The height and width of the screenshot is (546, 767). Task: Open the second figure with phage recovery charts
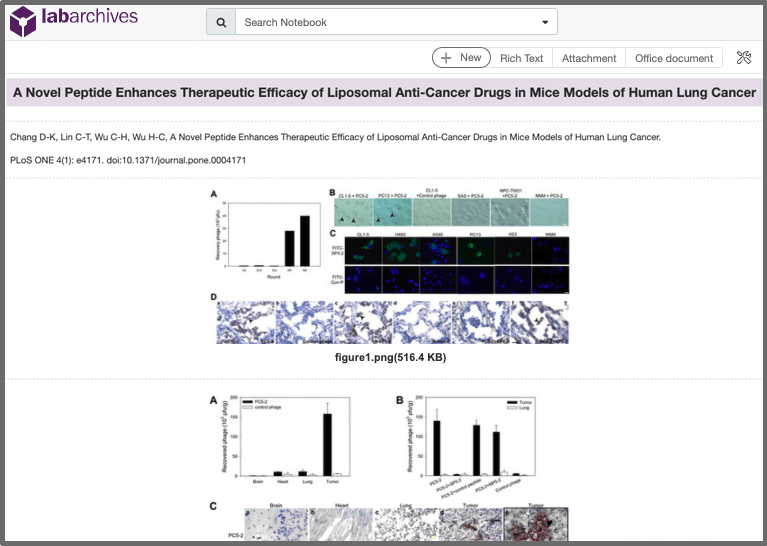(x=390, y=467)
